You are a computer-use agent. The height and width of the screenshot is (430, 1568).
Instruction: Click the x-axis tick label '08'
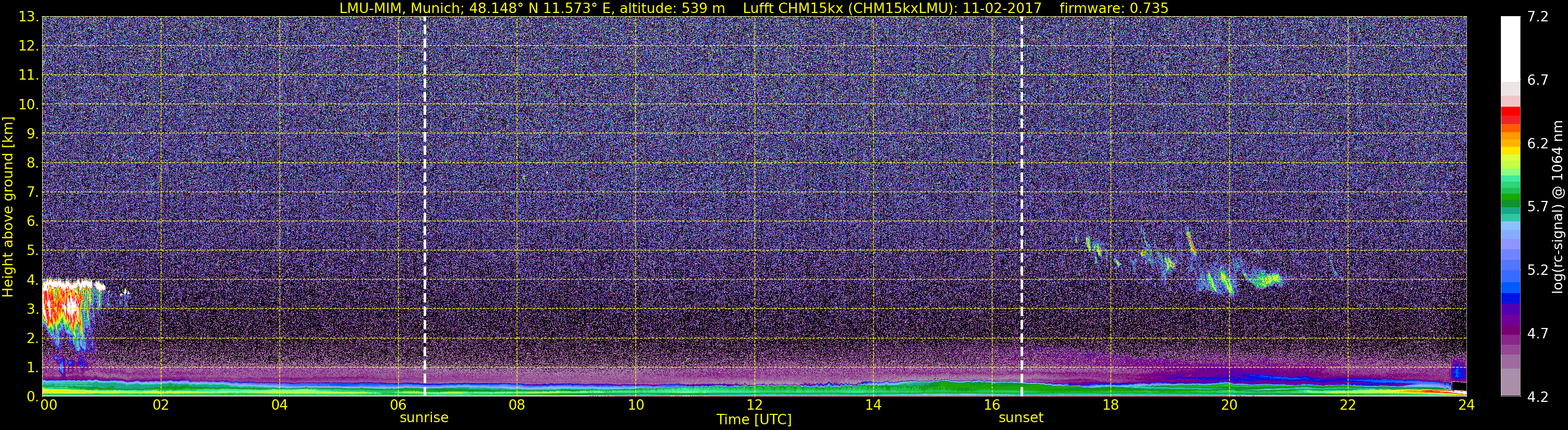pyautogui.click(x=517, y=405)
